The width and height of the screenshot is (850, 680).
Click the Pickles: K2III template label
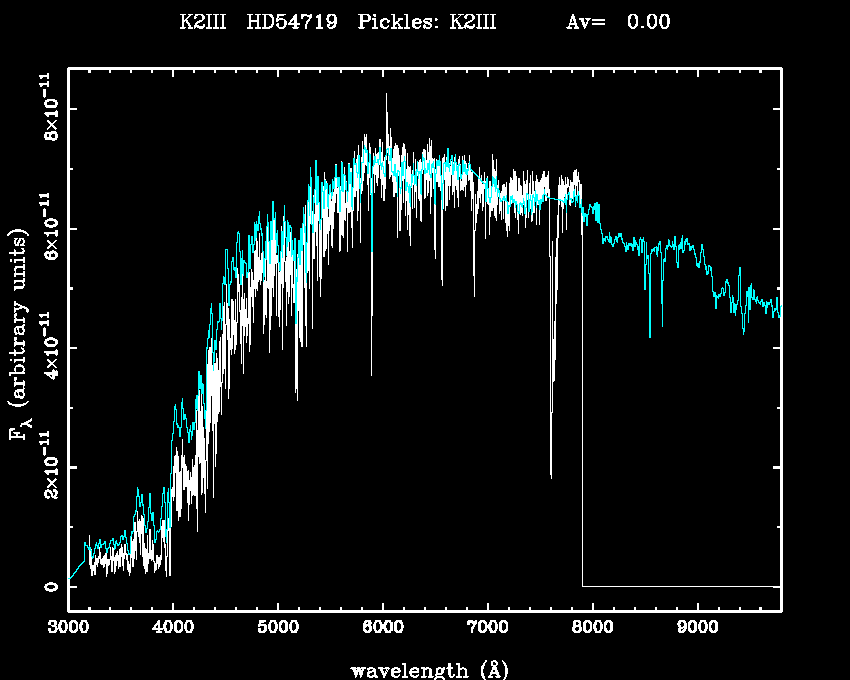pos(426,23)
